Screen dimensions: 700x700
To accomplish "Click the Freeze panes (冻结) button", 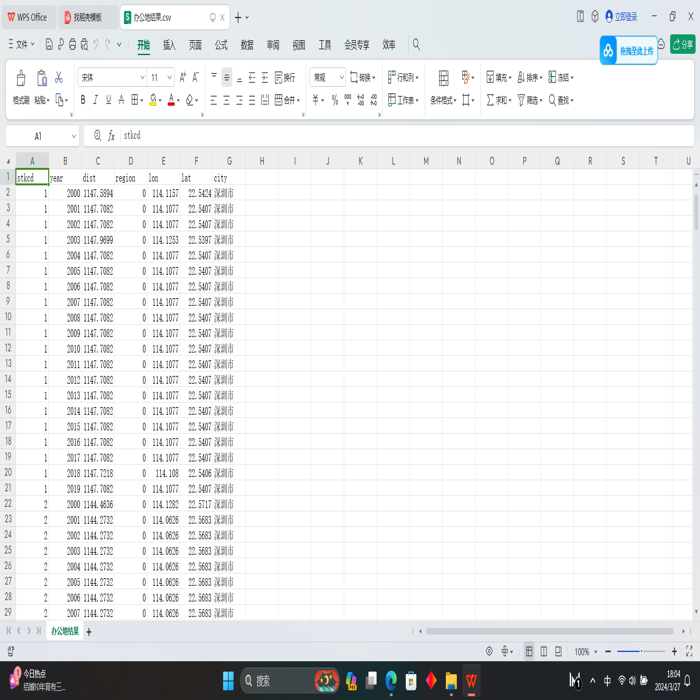I will (x=561, y=78).
